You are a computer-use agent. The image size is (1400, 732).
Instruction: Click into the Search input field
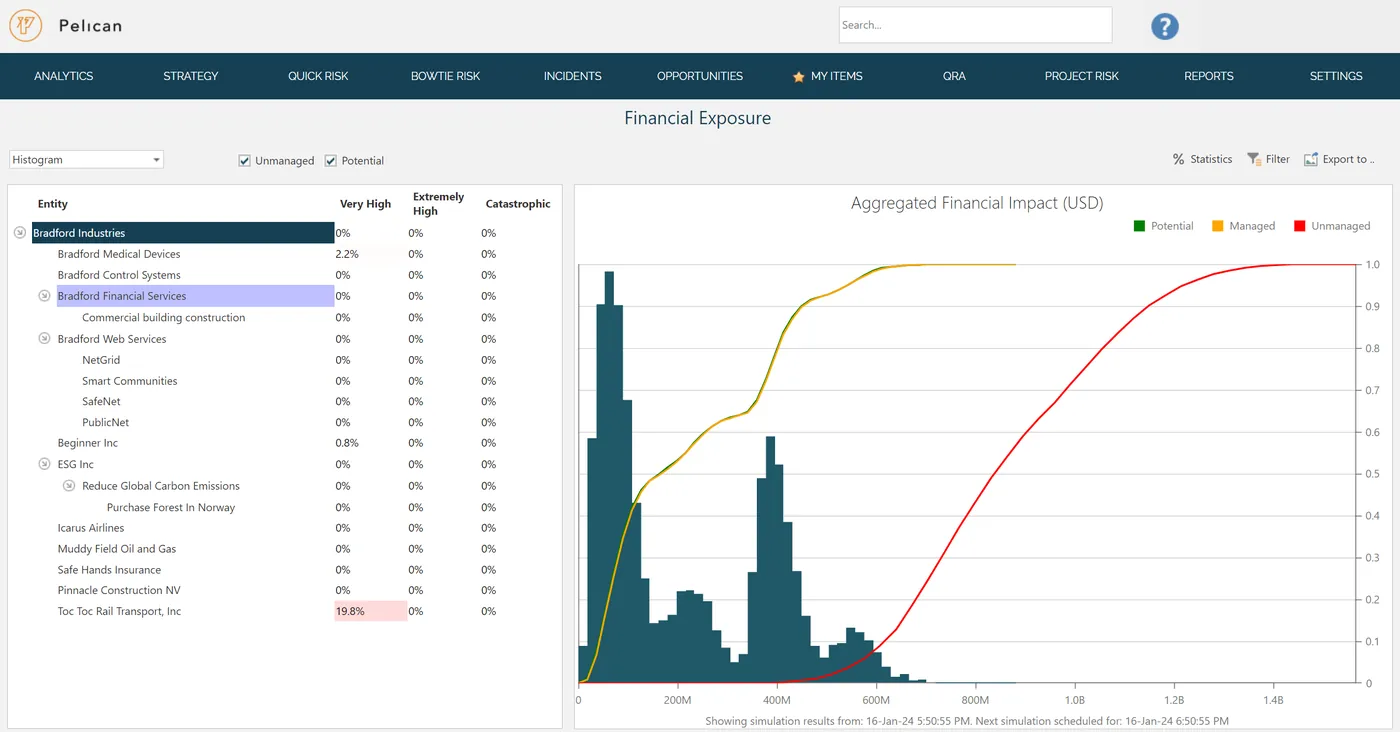point(975,25)
